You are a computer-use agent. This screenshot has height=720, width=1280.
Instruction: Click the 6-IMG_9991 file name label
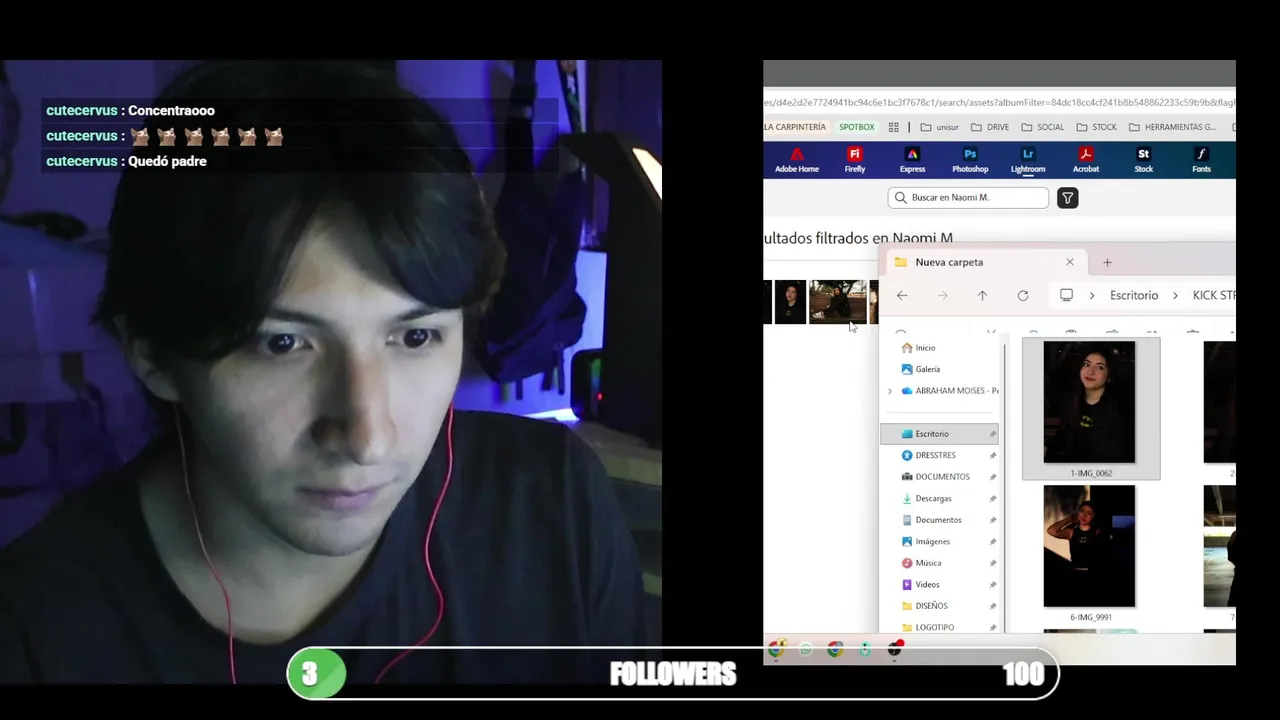1091,617
